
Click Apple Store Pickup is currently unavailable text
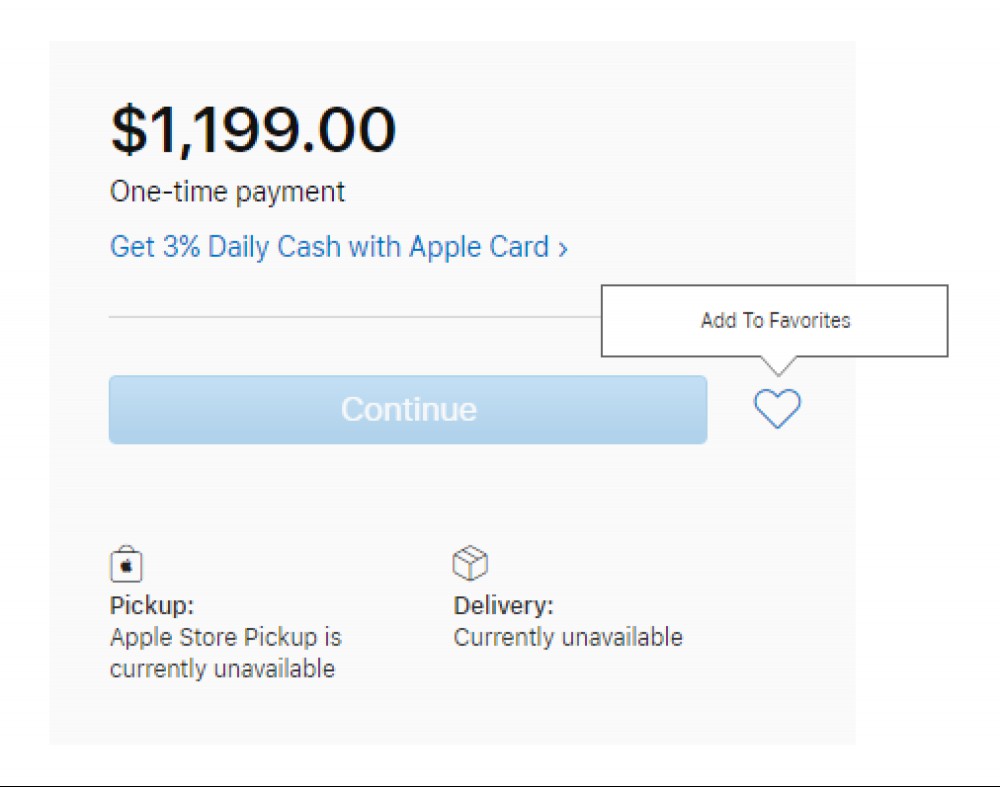pos(226,652)
